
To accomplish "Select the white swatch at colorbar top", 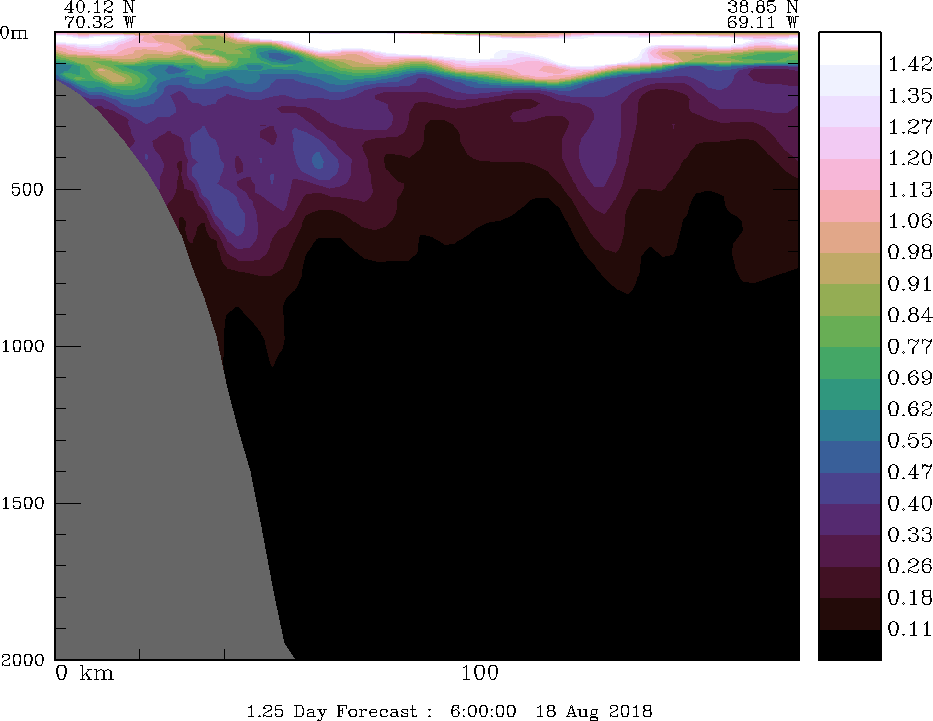I will [x=850, y=48].
